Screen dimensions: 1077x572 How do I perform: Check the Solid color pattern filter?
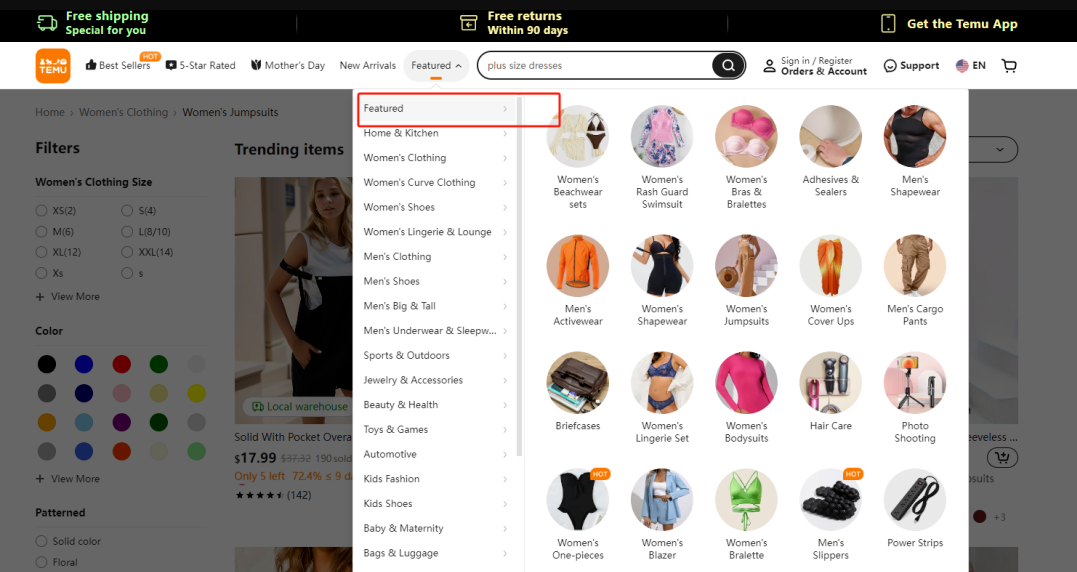41,541
